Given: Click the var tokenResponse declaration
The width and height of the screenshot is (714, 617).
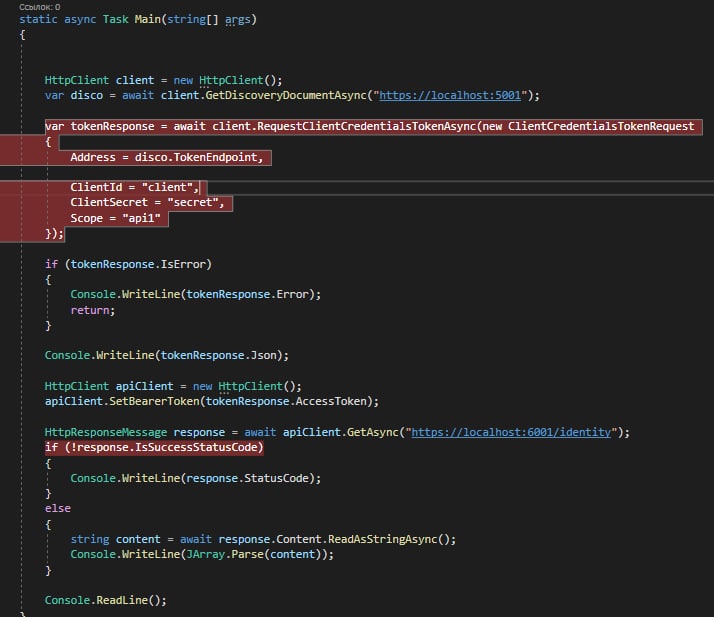Looking at the screenshot, I should pos(99,126).
